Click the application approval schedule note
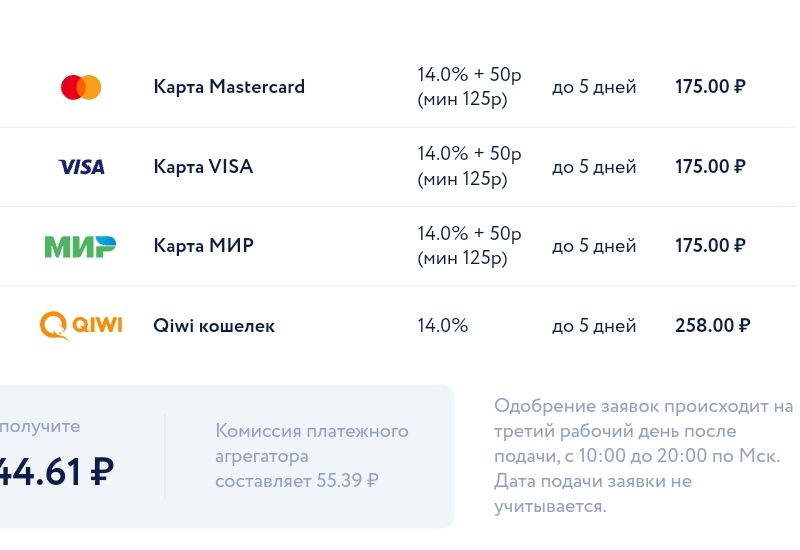800x550 pixels. click(643, 456)
